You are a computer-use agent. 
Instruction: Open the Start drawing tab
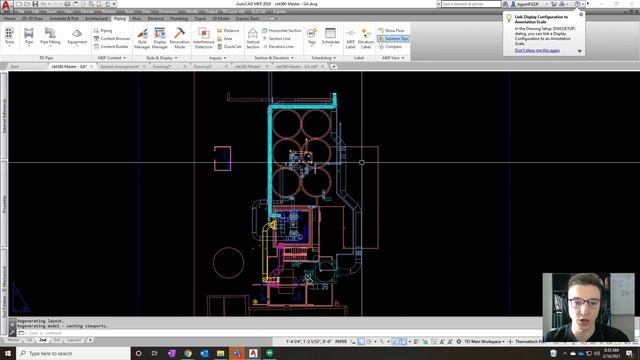point(15,66)
